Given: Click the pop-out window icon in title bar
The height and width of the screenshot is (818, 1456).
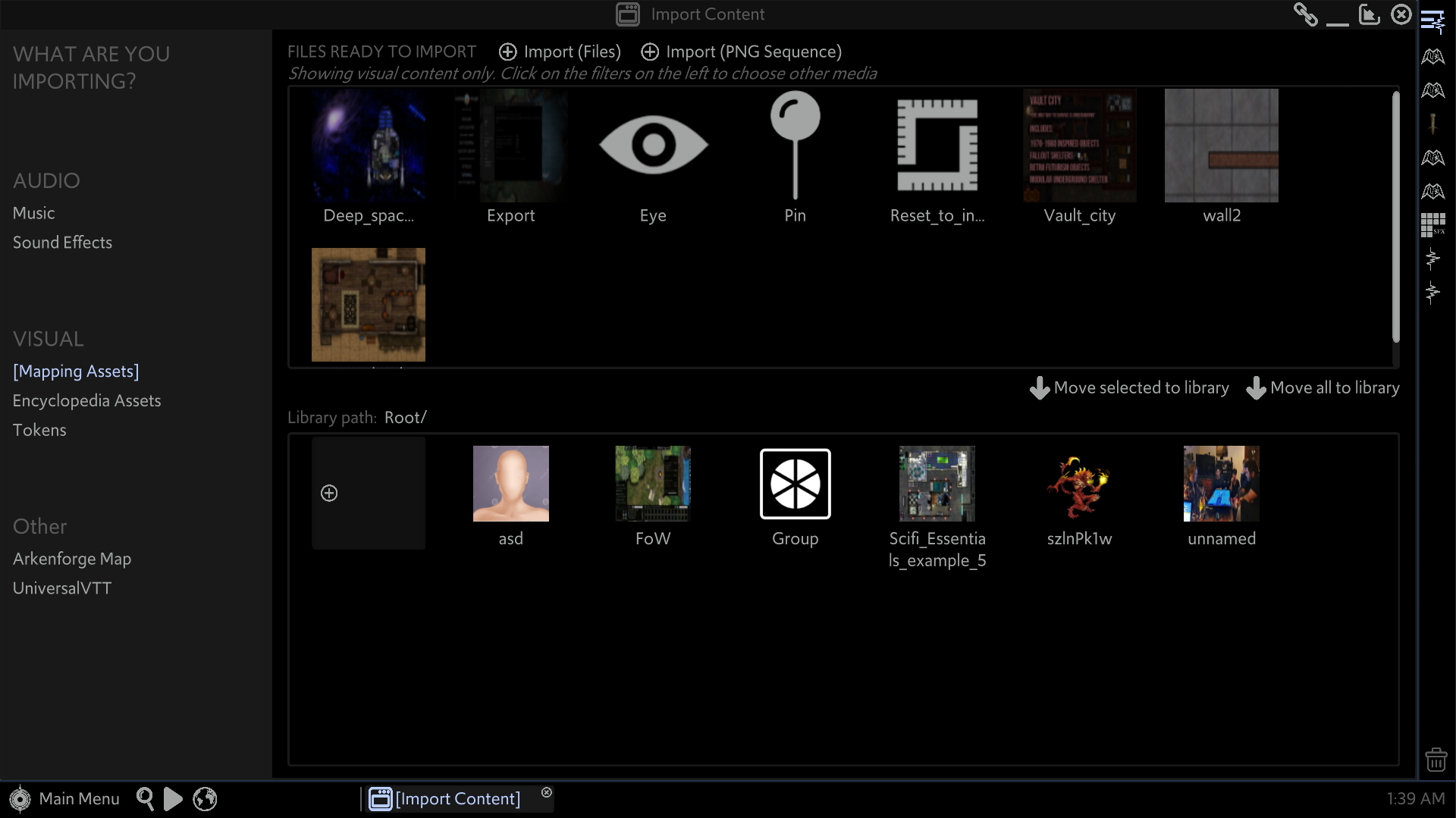Looking at the screenshot, I should coord(1369,14).
